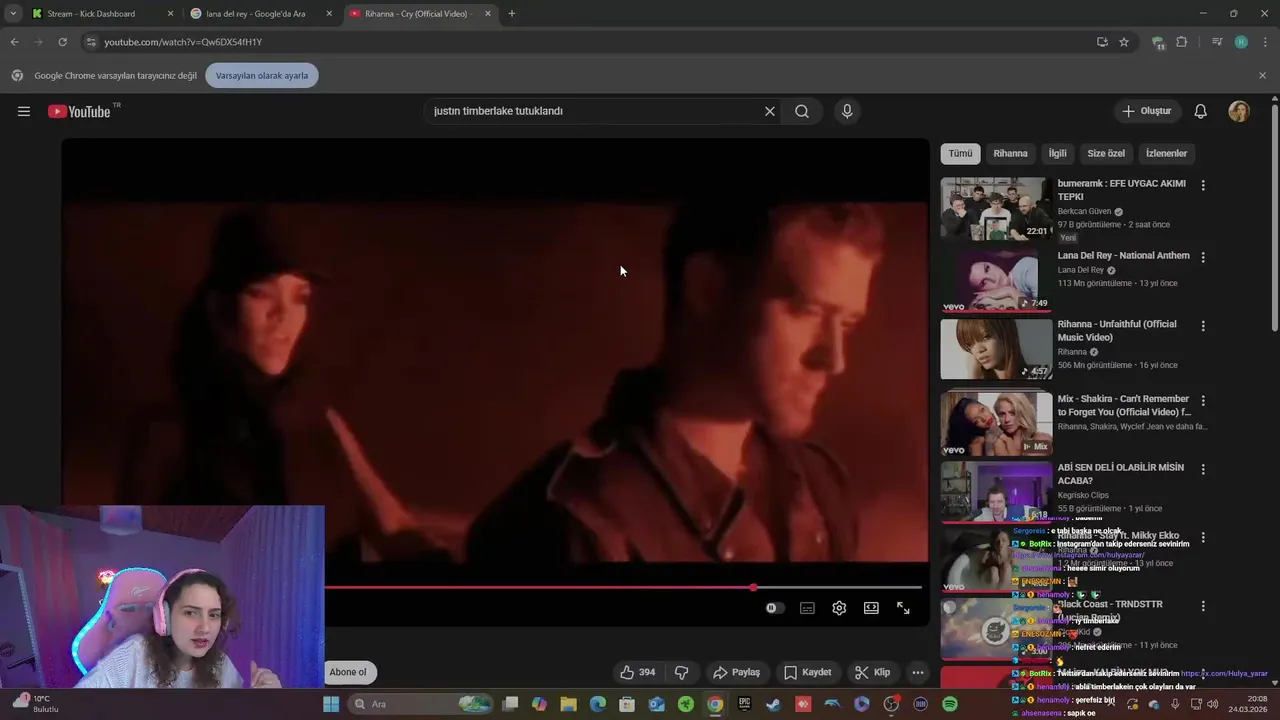Click the Klip clip button
Viewport: 1280px width, 720px height.
(x=872, y=672)
